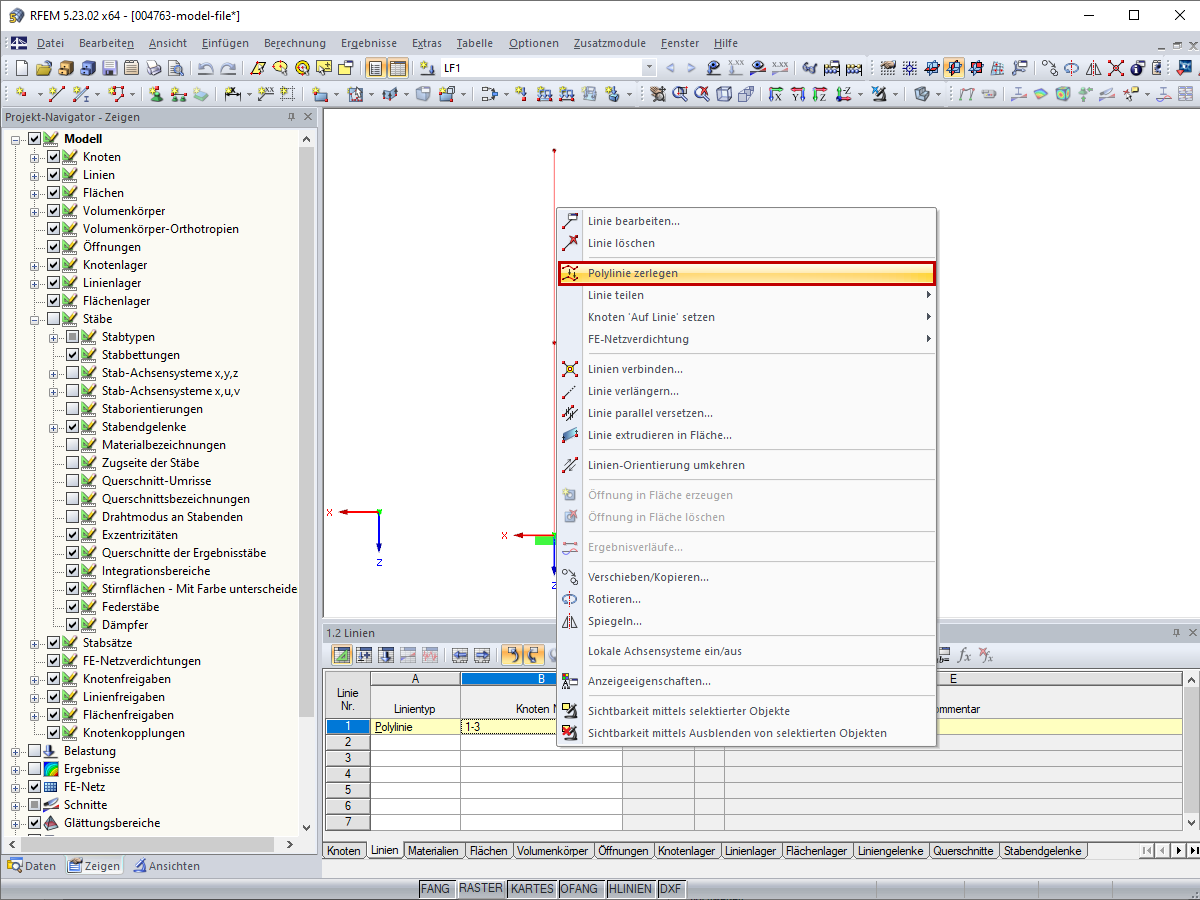Uncheck the Knoten checkbox
1200x900 pixels.
point(53,157)
